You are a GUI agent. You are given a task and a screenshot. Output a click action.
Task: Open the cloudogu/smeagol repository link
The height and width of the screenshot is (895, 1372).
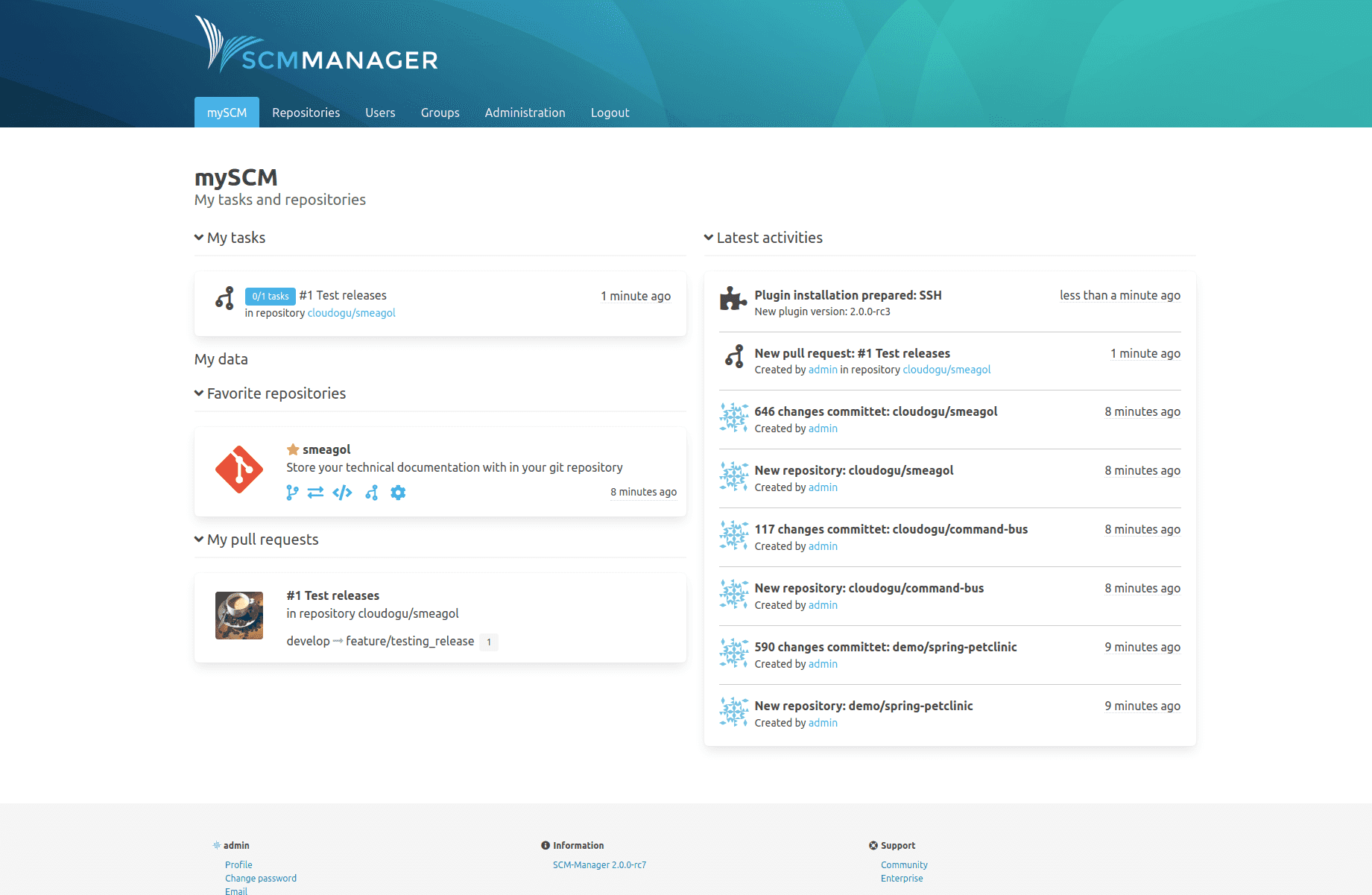[x=351, y=312]
